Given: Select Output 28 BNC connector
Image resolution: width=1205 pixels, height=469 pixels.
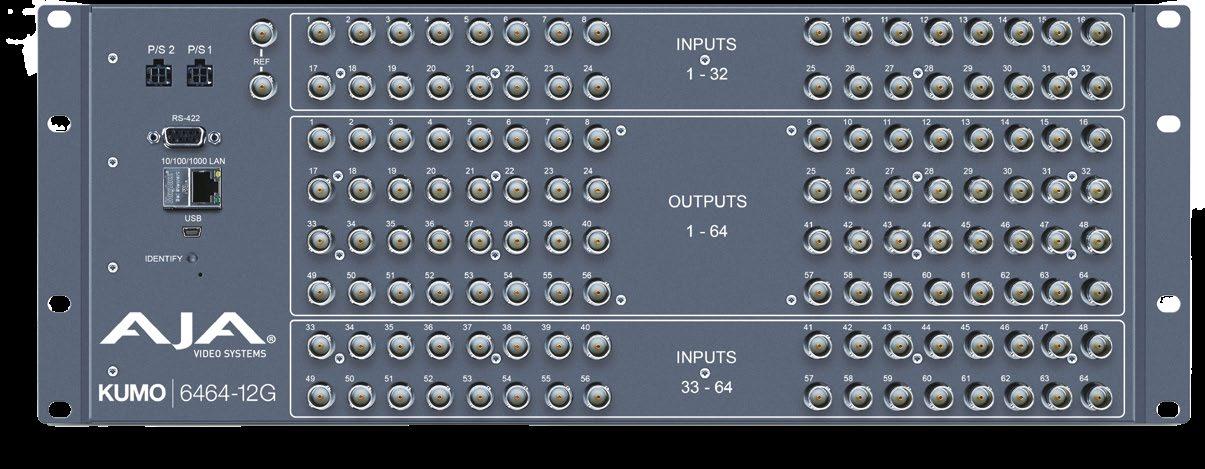Looking at the screenshot, I should tap(937, 188).
